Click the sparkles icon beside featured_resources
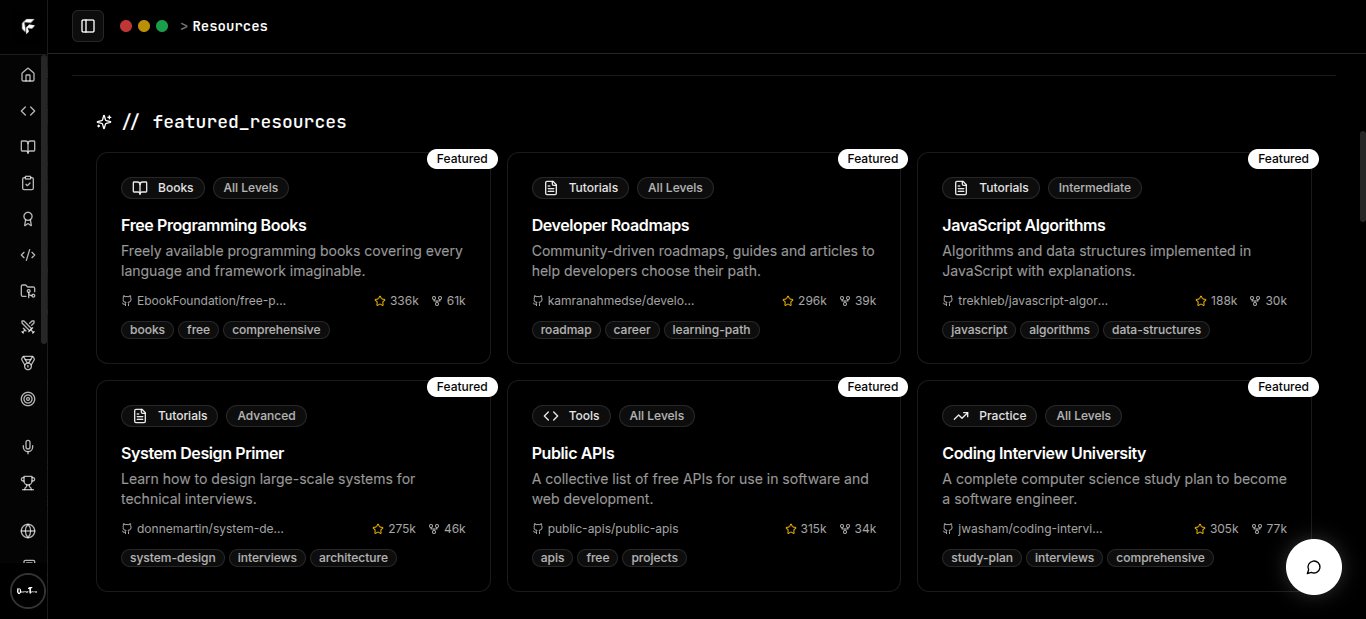 [104, 122]
